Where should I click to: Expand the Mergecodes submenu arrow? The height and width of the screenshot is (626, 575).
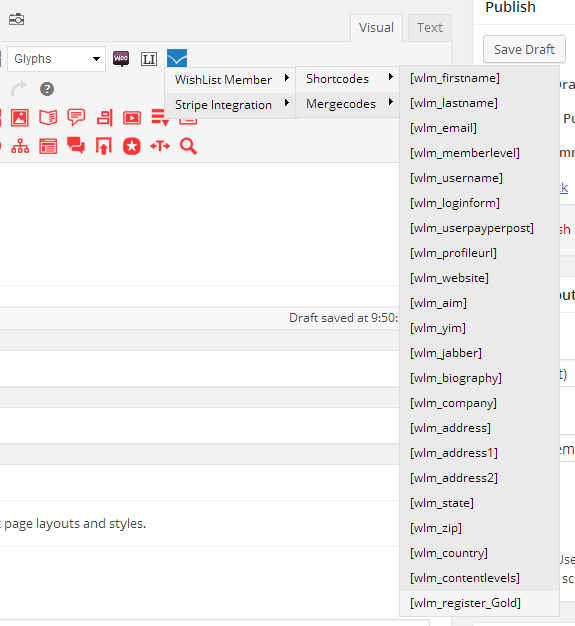click(391, 102)
